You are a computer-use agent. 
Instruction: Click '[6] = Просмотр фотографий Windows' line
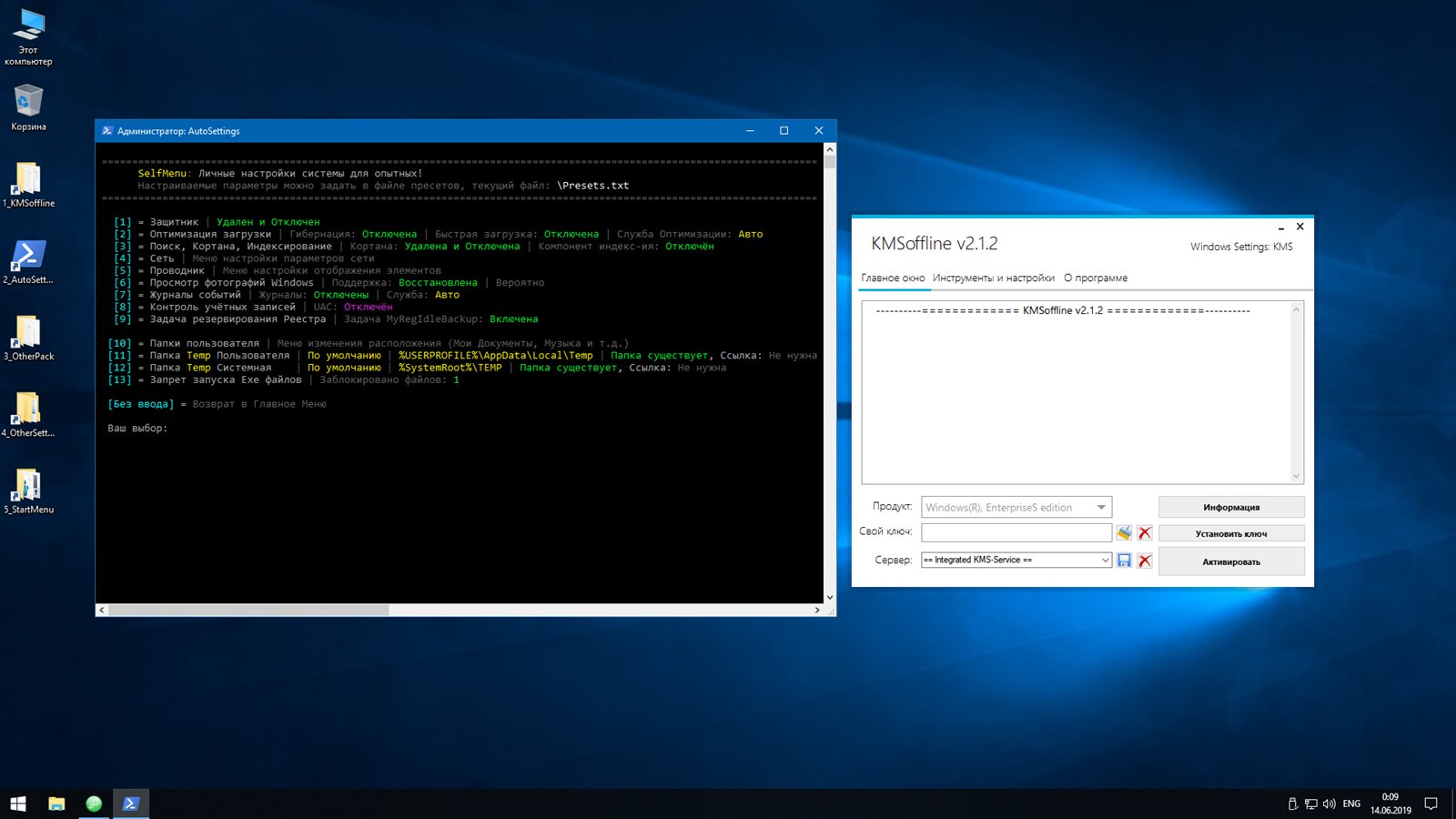tap(329, 283)
